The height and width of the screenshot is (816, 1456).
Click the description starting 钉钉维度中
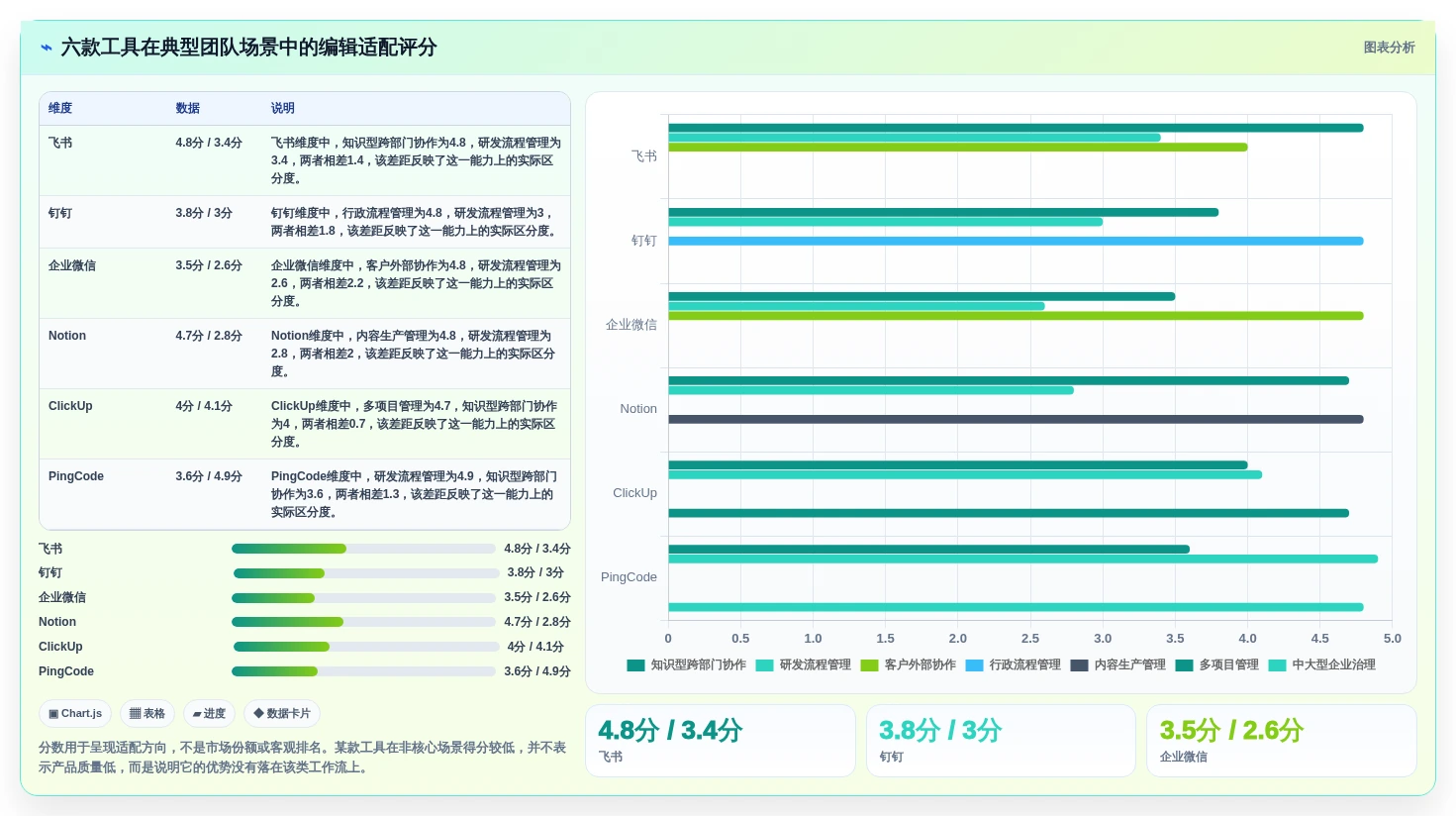click(416, 222)
